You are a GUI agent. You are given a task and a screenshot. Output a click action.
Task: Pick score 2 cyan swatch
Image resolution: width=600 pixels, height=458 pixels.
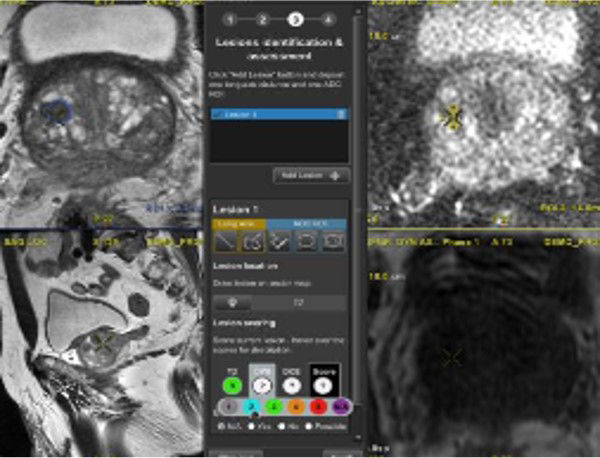[x=251, y=407]
